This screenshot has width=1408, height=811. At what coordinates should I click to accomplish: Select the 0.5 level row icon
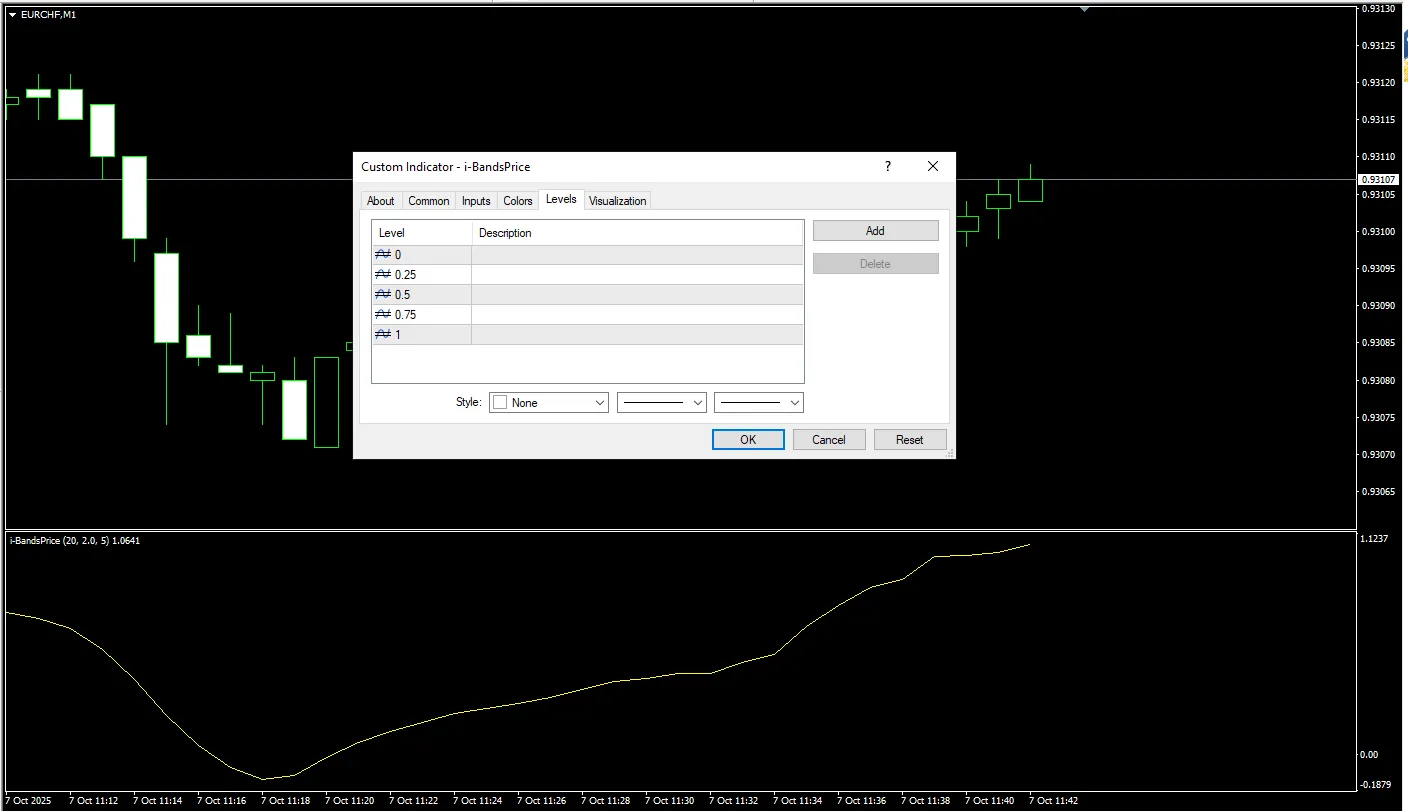pyautogui.click(x=382, y=295)
